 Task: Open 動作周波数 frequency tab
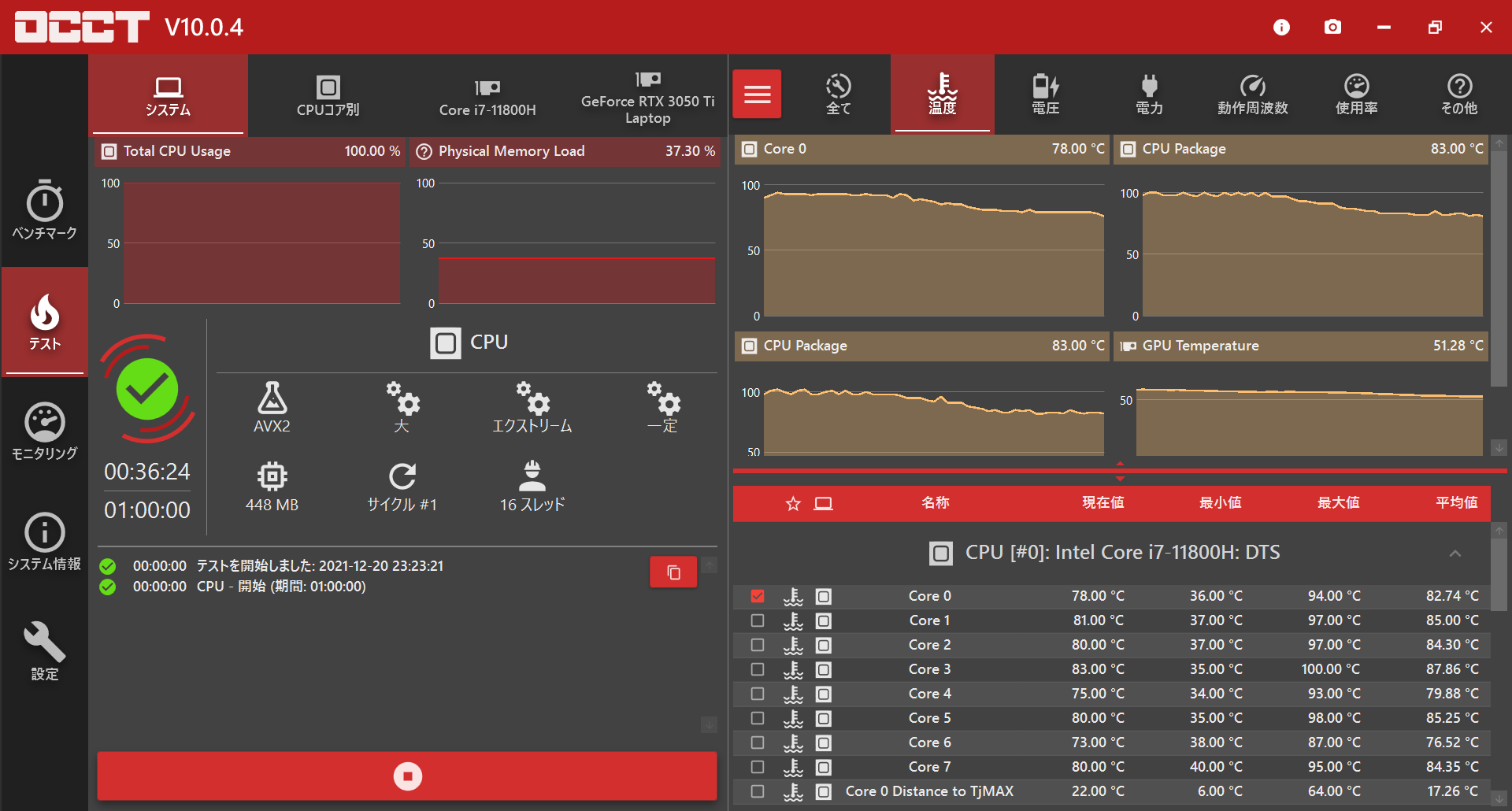pyautogui.click(x=1252, y=94)
